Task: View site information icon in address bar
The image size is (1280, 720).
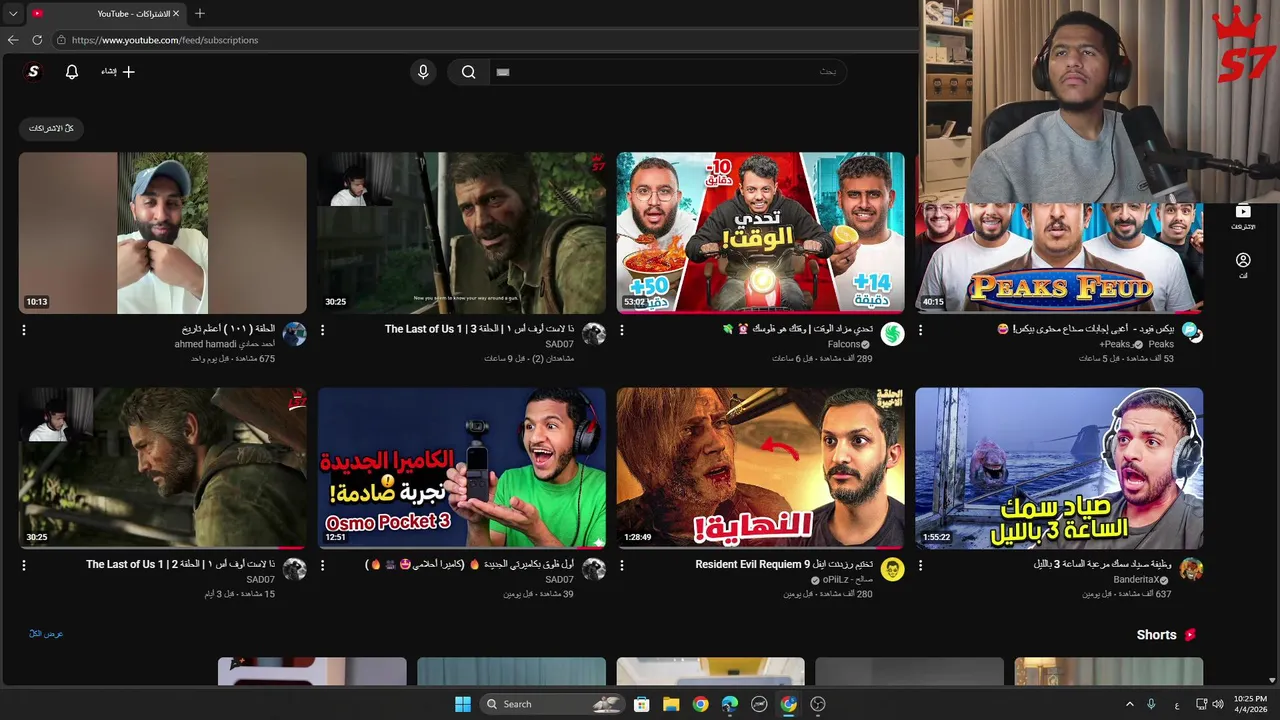Action: 61,40
